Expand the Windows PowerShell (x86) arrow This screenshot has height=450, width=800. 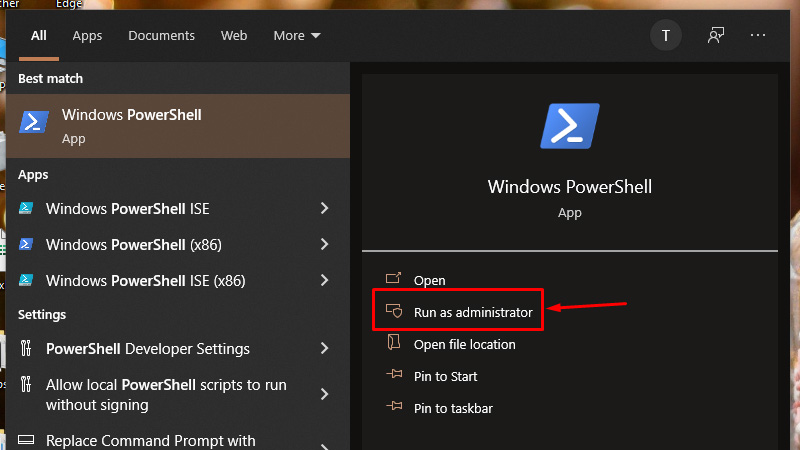324,245
